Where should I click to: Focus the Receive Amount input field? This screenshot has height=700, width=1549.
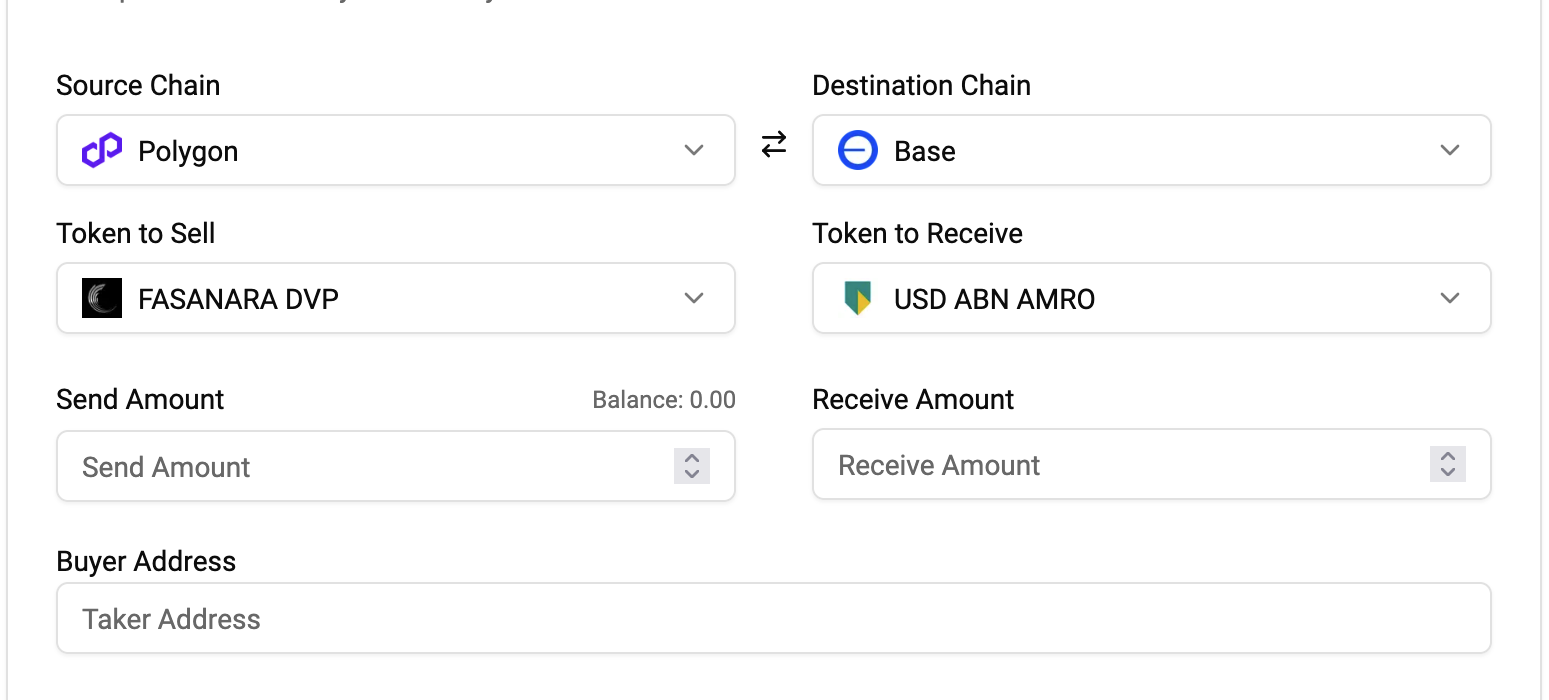[1152, 464]
